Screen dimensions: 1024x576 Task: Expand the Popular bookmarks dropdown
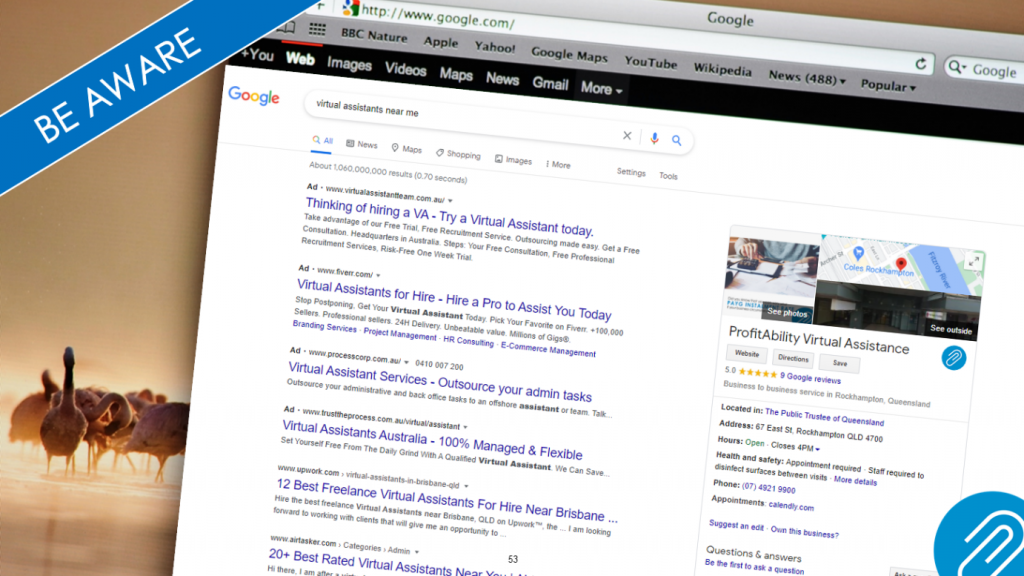(x=888, y=85)
